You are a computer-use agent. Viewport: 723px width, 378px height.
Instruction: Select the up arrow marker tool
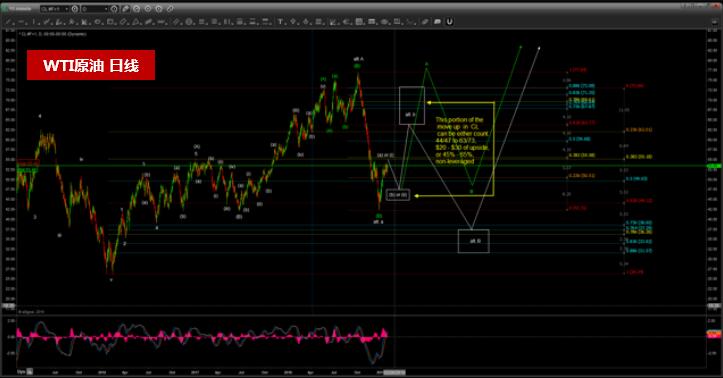click(x=306, y=22)
